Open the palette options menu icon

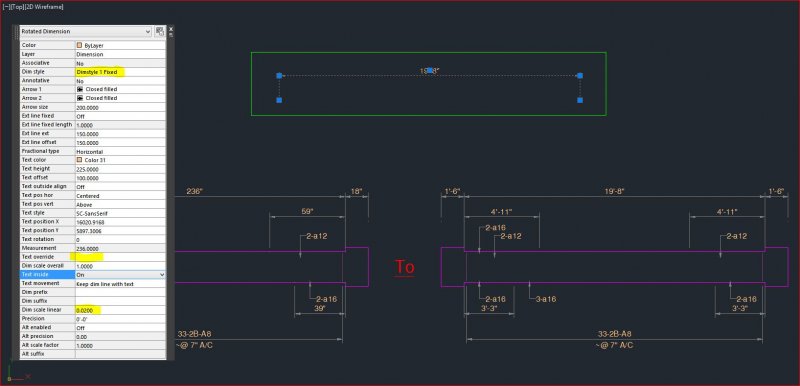[171, 35]
